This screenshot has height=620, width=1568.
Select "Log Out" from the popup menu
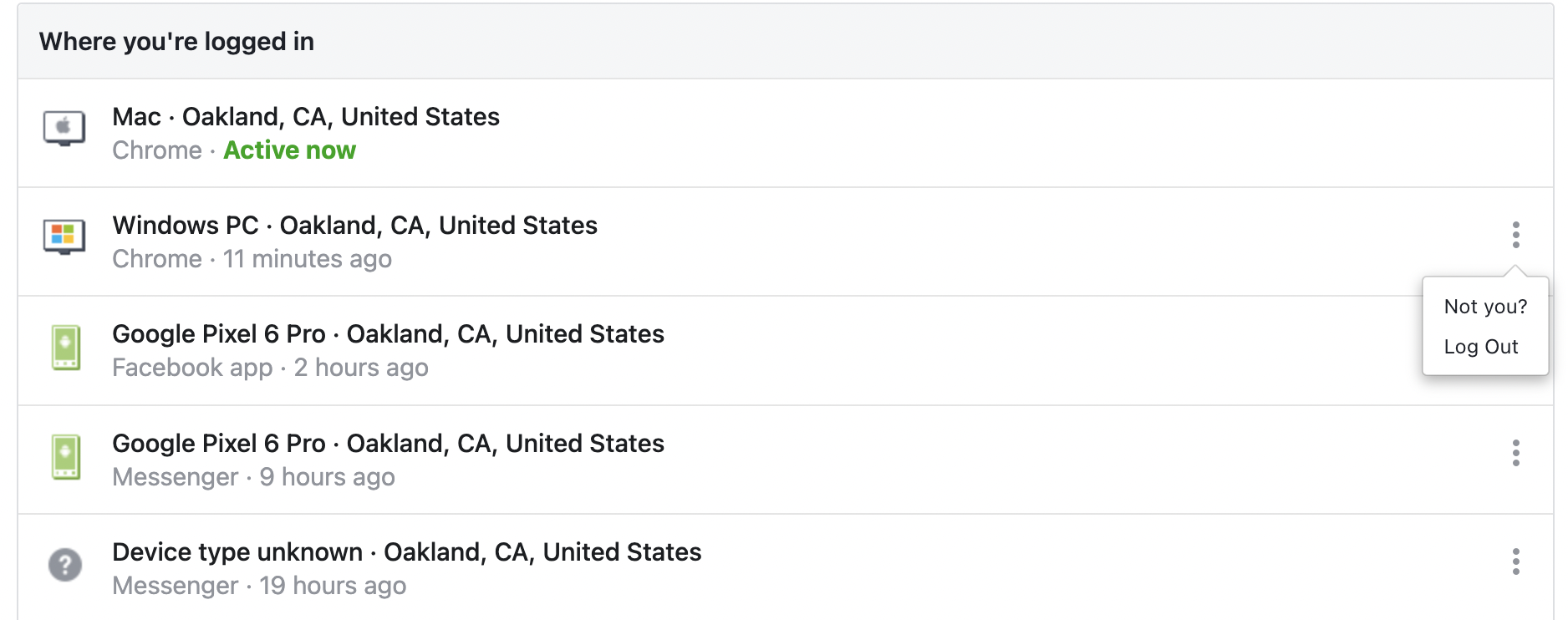(1480, 347)
